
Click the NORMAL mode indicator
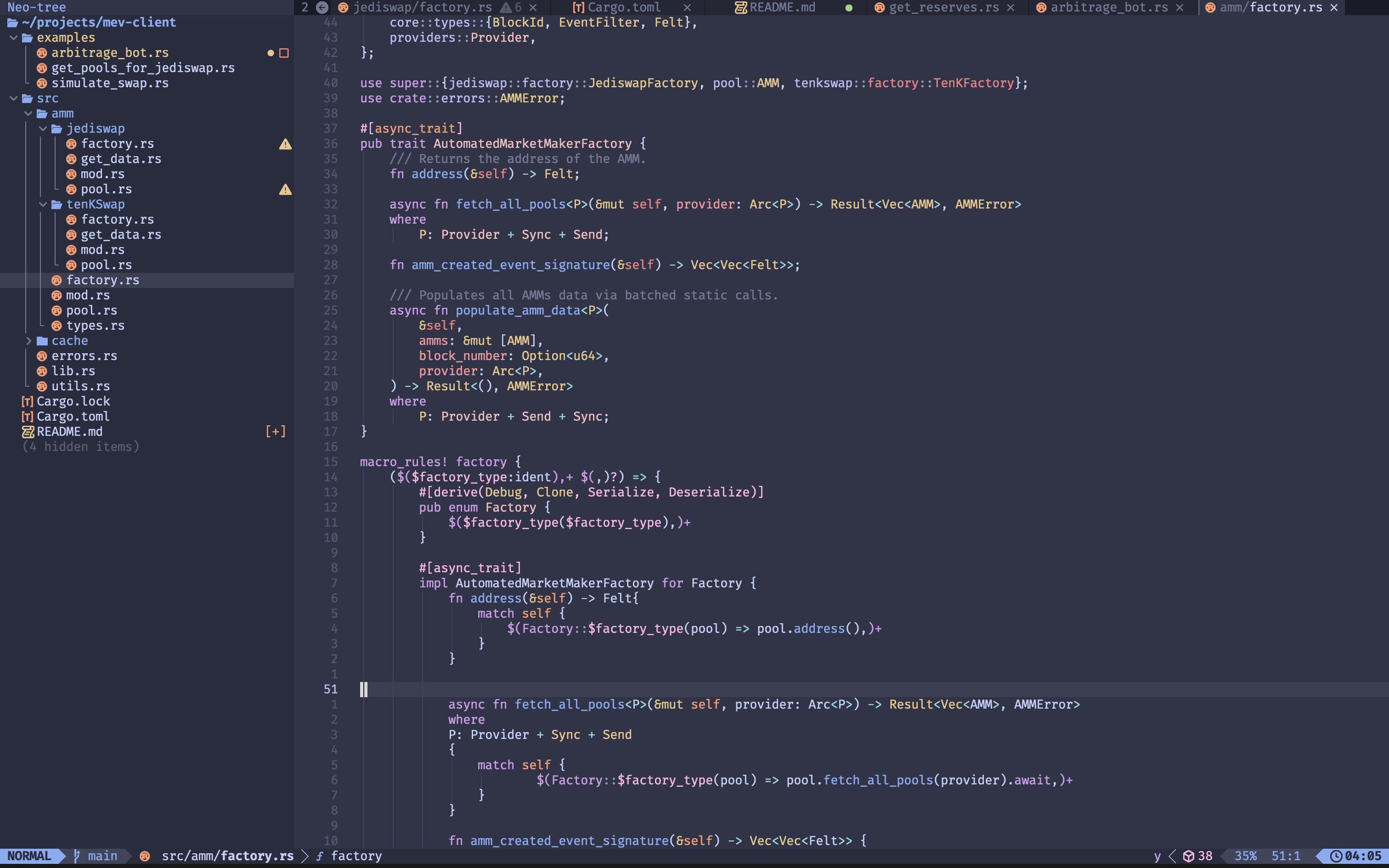tap(28, 856)
